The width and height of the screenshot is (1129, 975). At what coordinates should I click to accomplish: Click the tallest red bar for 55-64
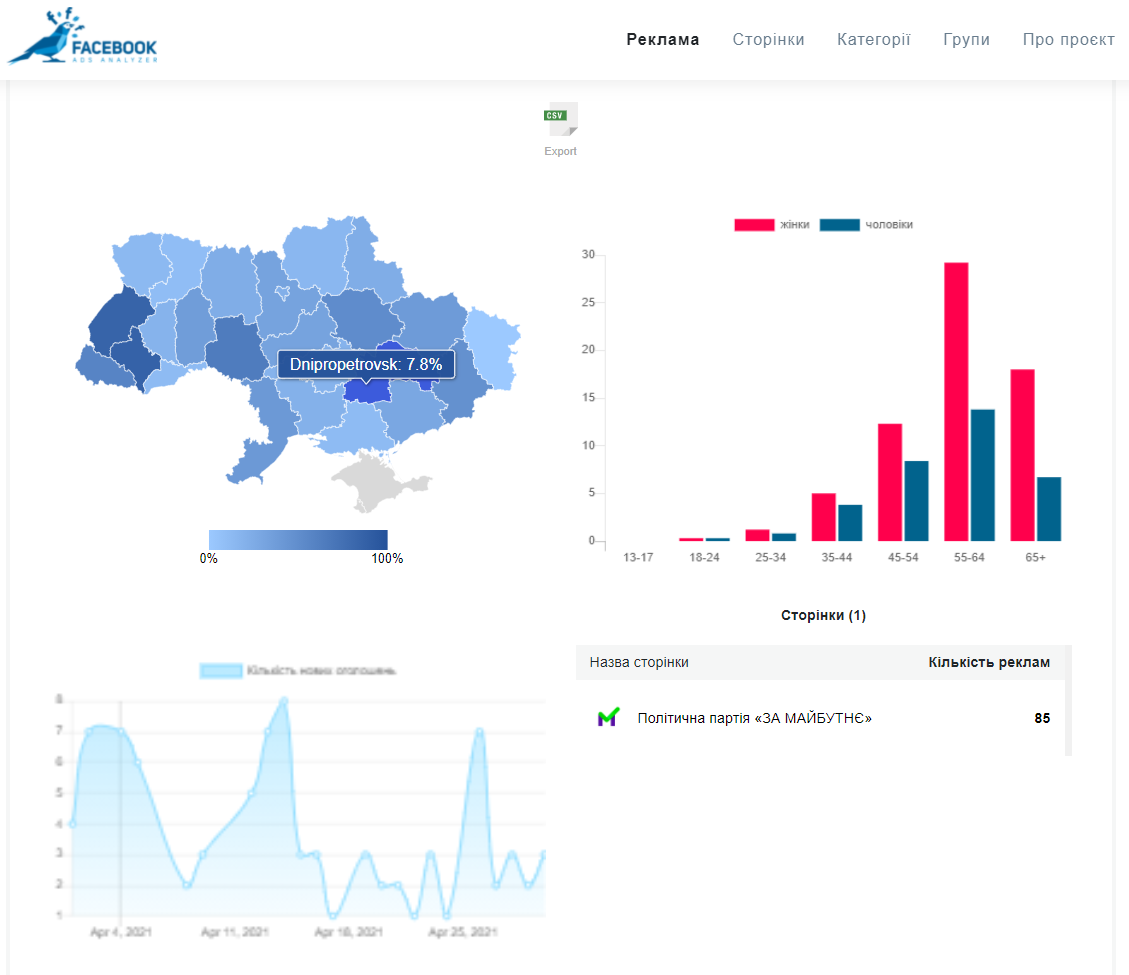click(x=956, y=400)
